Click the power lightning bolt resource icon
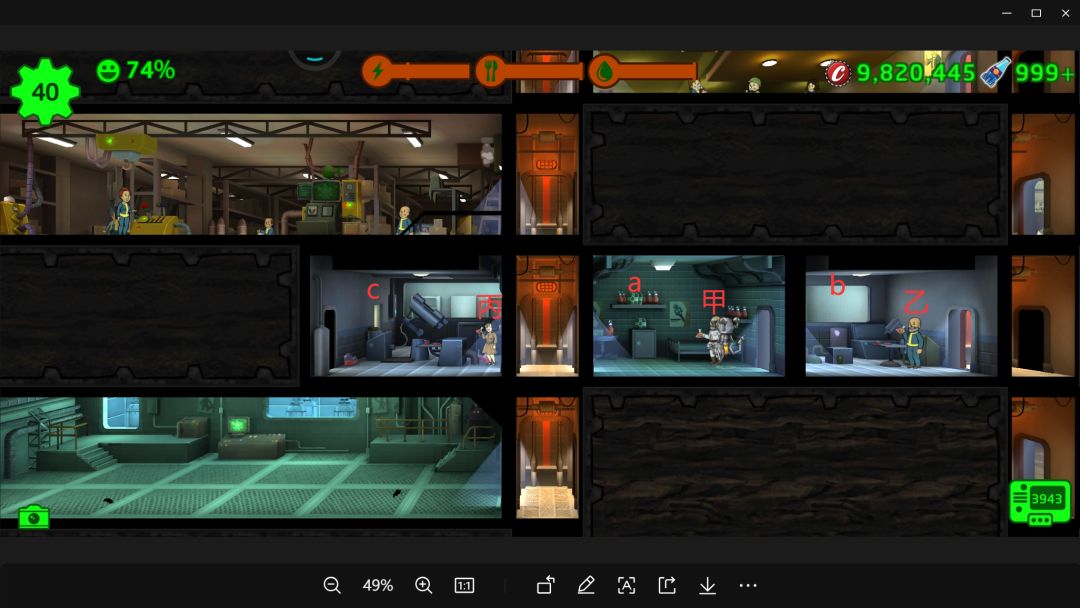1080x608 pixels. [x=377, y=70]
